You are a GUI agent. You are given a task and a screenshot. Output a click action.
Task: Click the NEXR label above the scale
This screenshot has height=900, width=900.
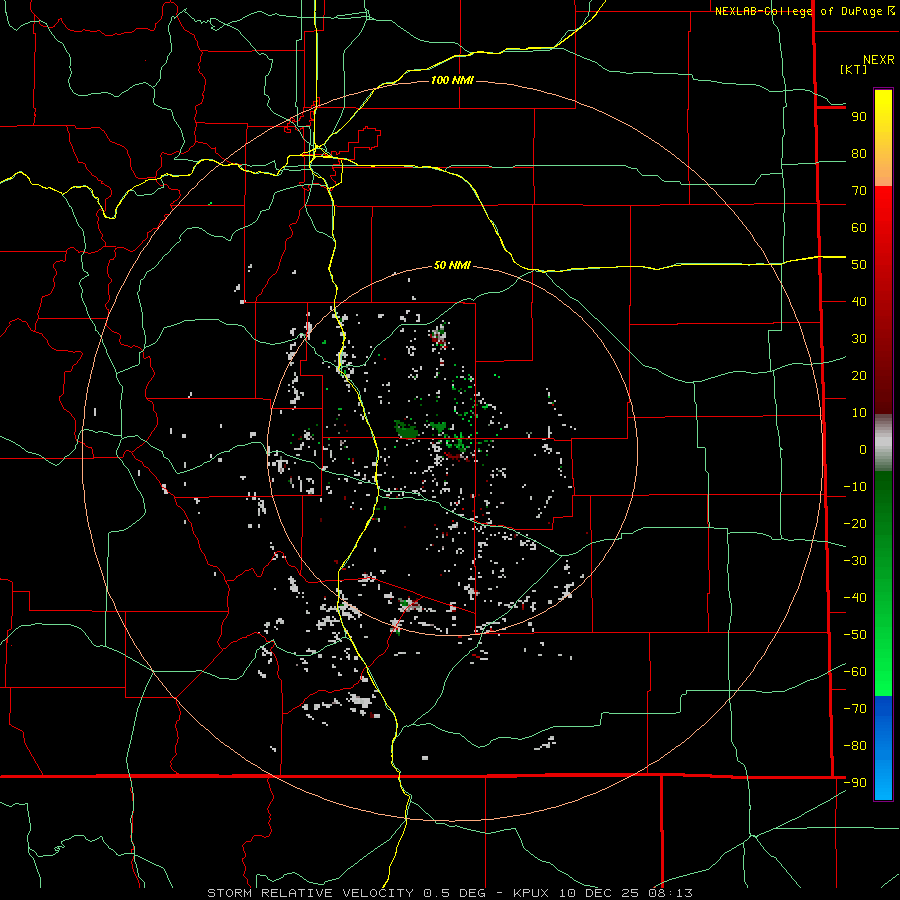[x=879, y=60]
